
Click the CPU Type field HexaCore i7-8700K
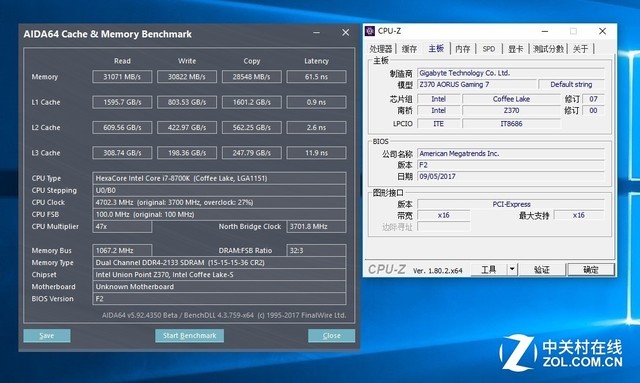(219, 178)
